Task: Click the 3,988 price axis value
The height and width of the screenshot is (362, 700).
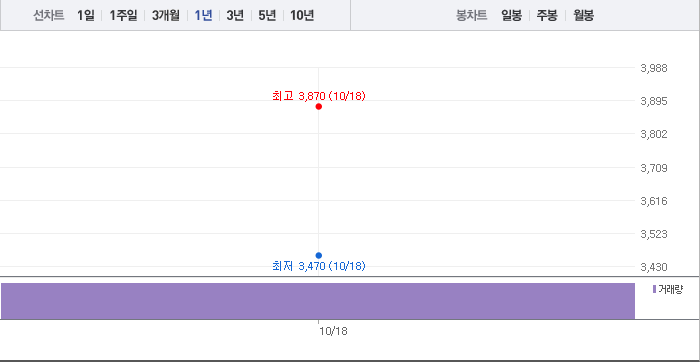Action: click(654, 68)
